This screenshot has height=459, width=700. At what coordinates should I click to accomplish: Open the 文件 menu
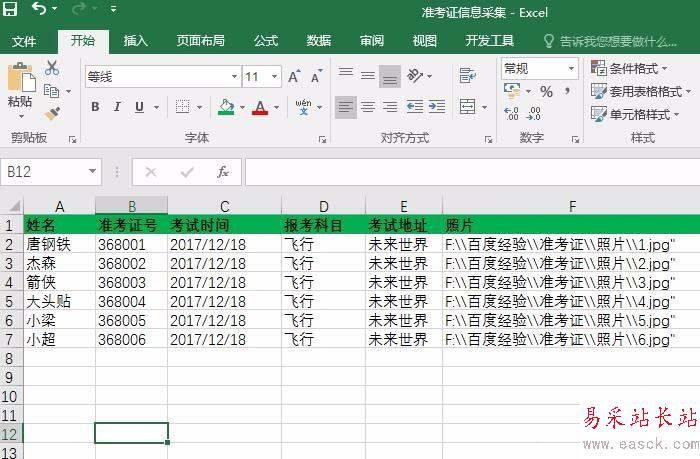pos(24,41)
